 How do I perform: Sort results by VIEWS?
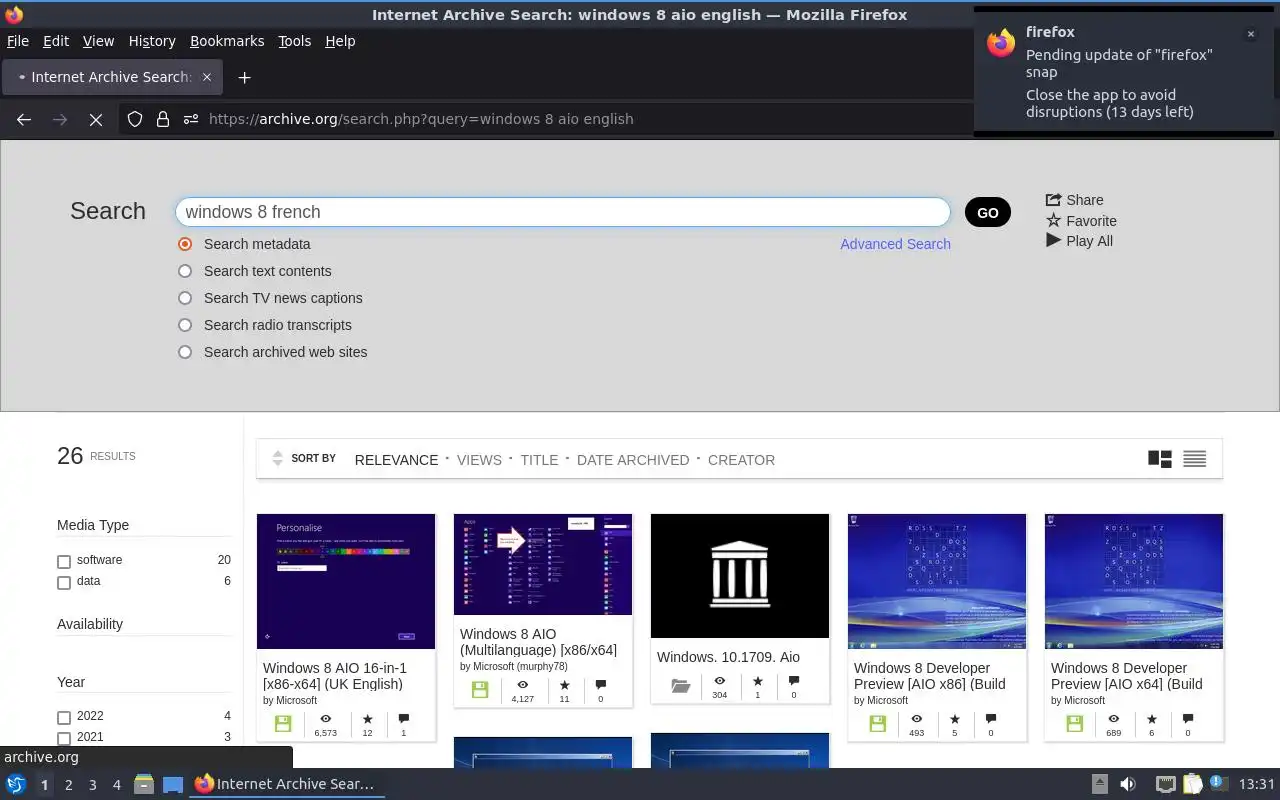point(479,460)
